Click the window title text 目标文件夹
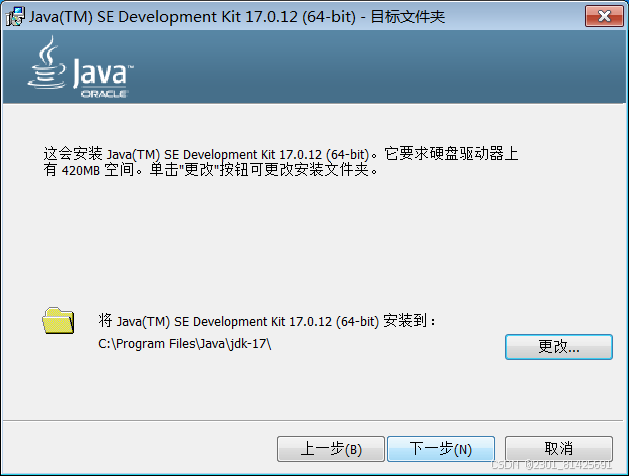Image resolution: width=629 pixels, height=476 pixels. [x=408, y=17]
